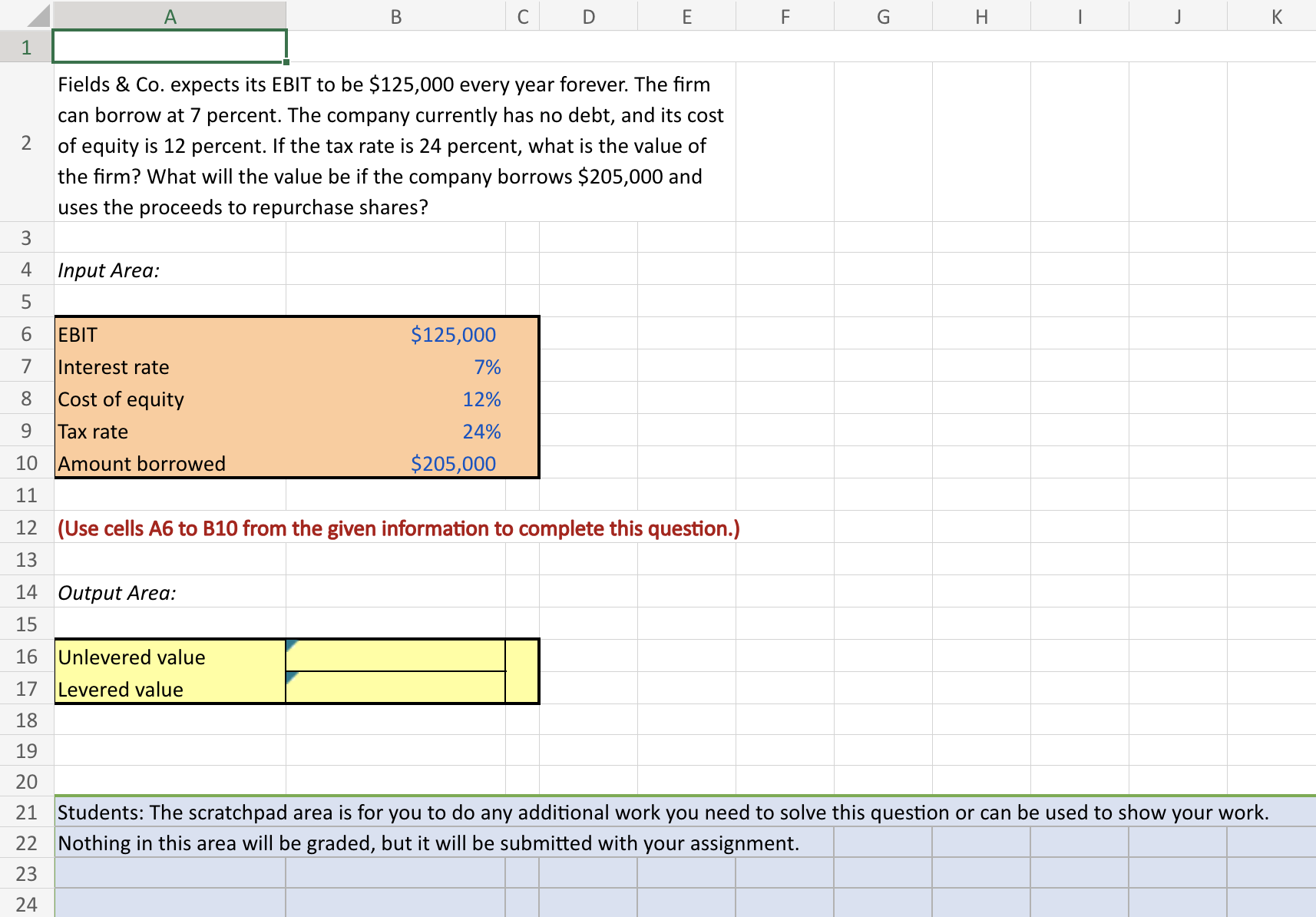Viewport: 1316px width, 917px height.
Task: Select row 16 header
Action: [26, 657]
